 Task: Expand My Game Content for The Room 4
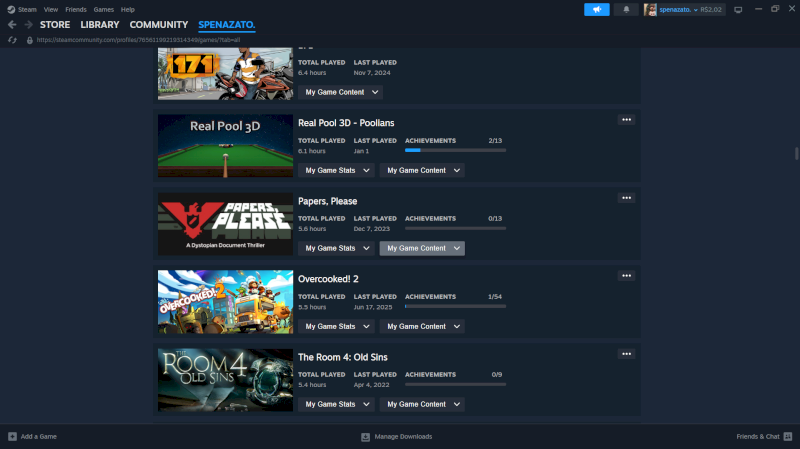422,404
